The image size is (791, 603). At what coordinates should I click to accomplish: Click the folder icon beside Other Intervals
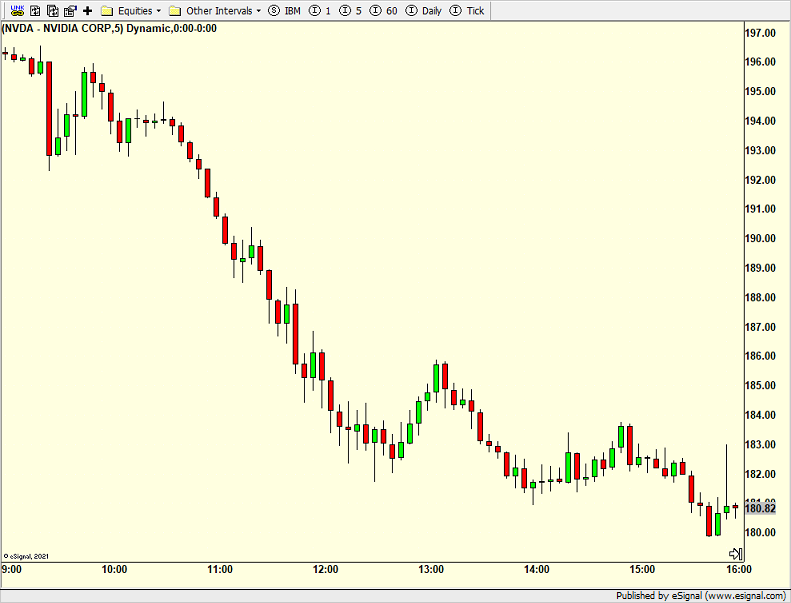(x=175, y=10)
